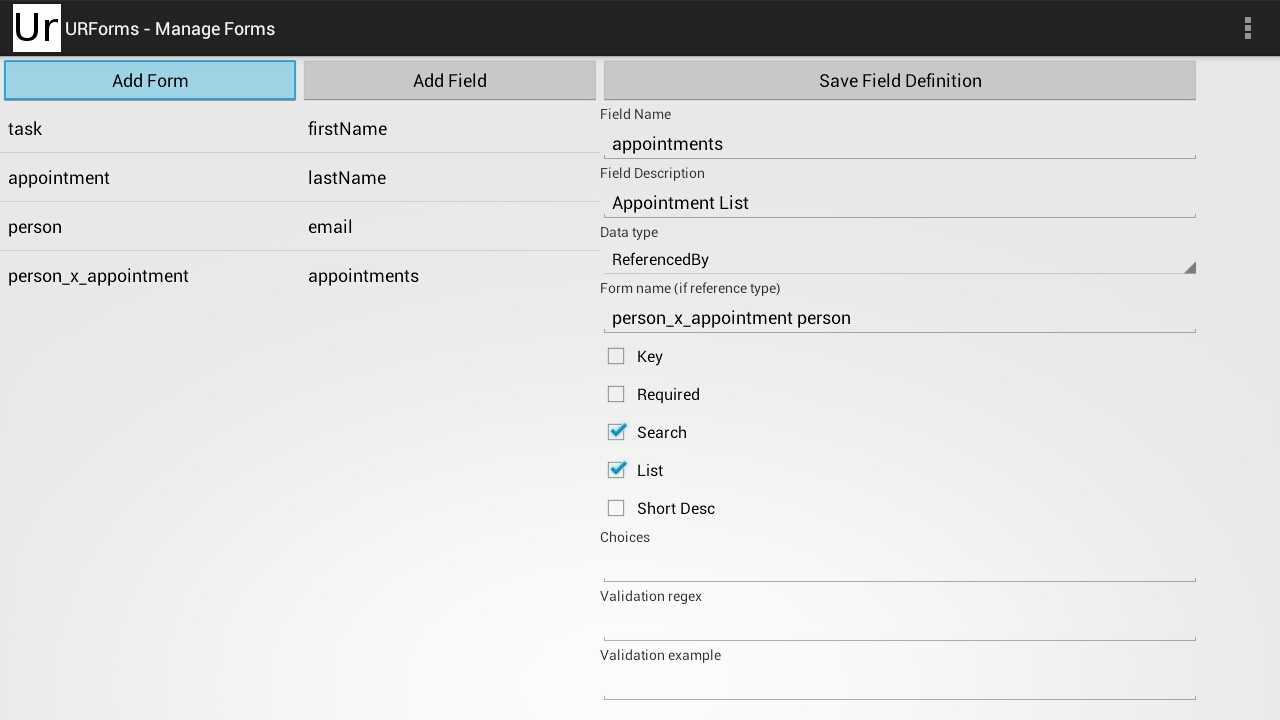1280x720 pixels.
Task: Focus the Choices input field
Action: pos(900,565)
